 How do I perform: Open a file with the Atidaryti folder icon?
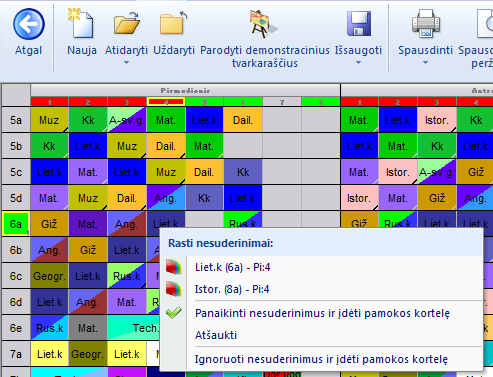tap(126, 23)
